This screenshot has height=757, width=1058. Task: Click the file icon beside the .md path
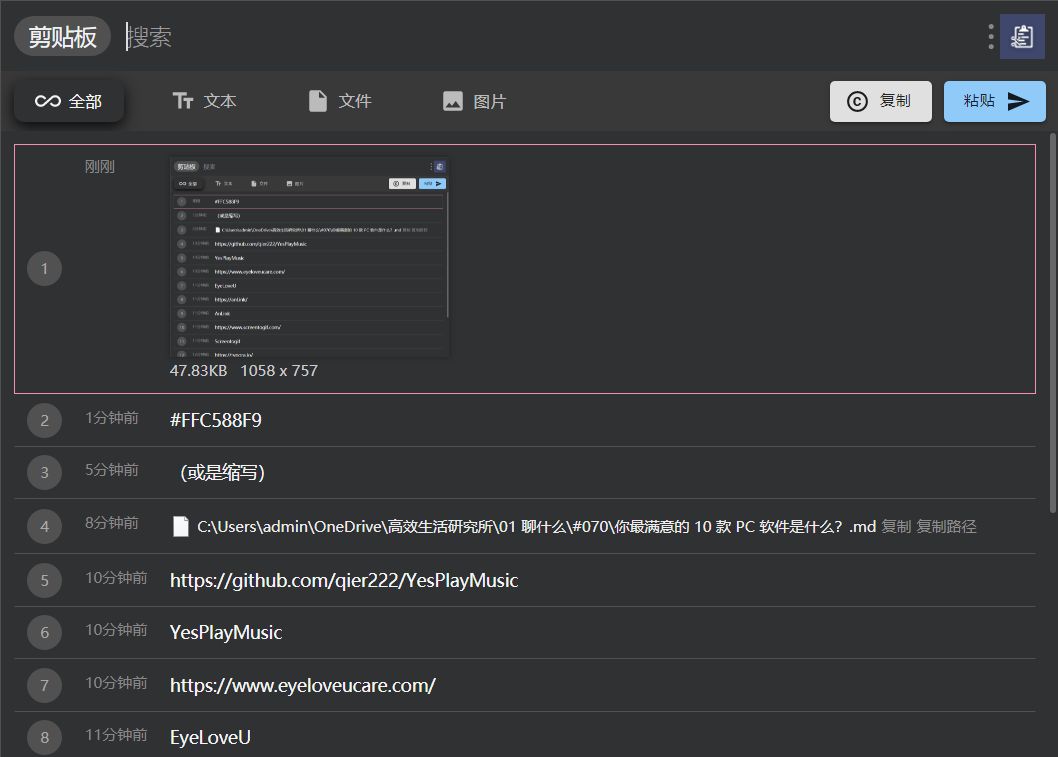pyautogui.click(x=180, y=526)
